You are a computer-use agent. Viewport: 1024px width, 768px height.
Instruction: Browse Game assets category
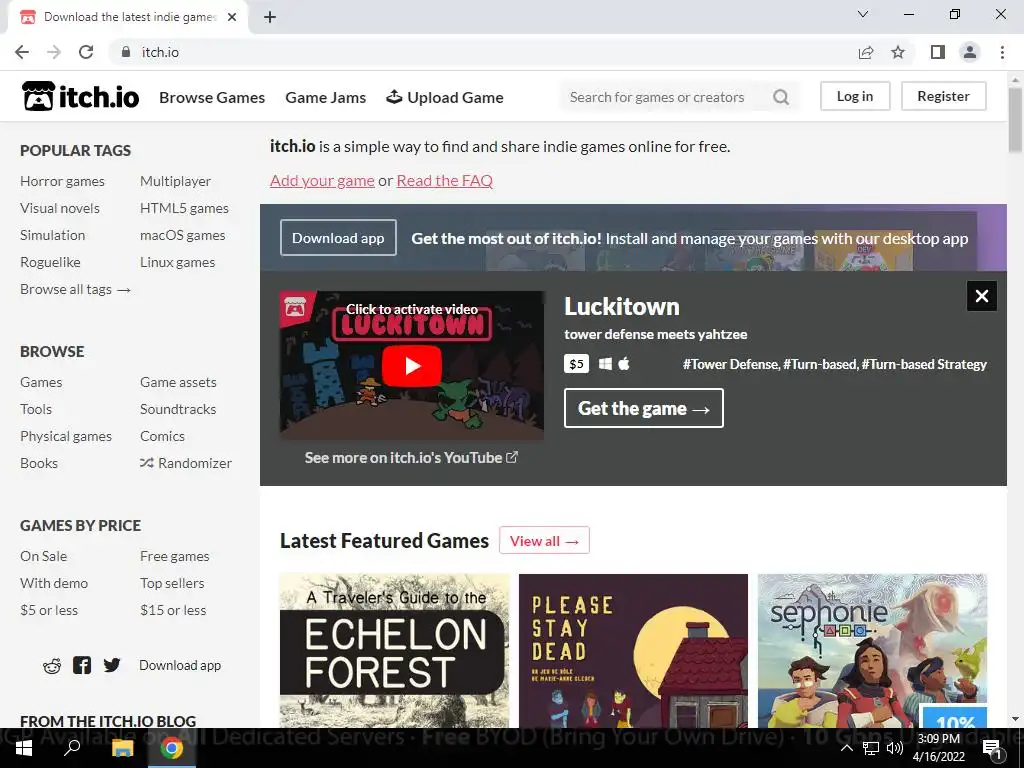178,382
